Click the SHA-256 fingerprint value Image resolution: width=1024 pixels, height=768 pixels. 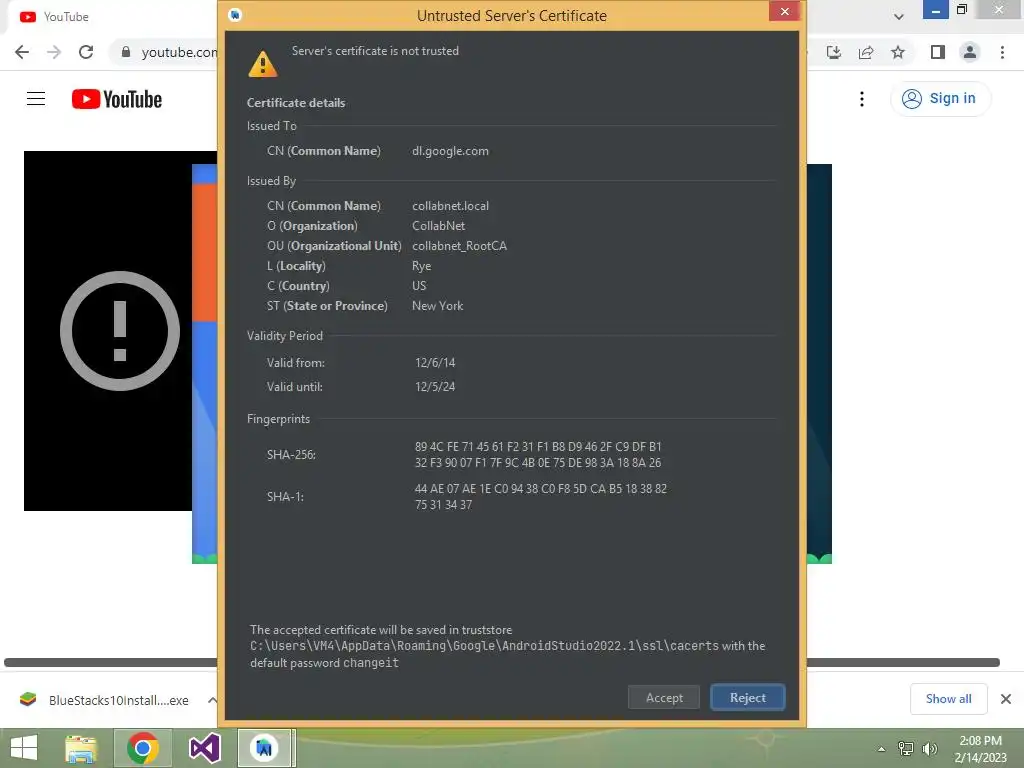[x=538, y=455]
